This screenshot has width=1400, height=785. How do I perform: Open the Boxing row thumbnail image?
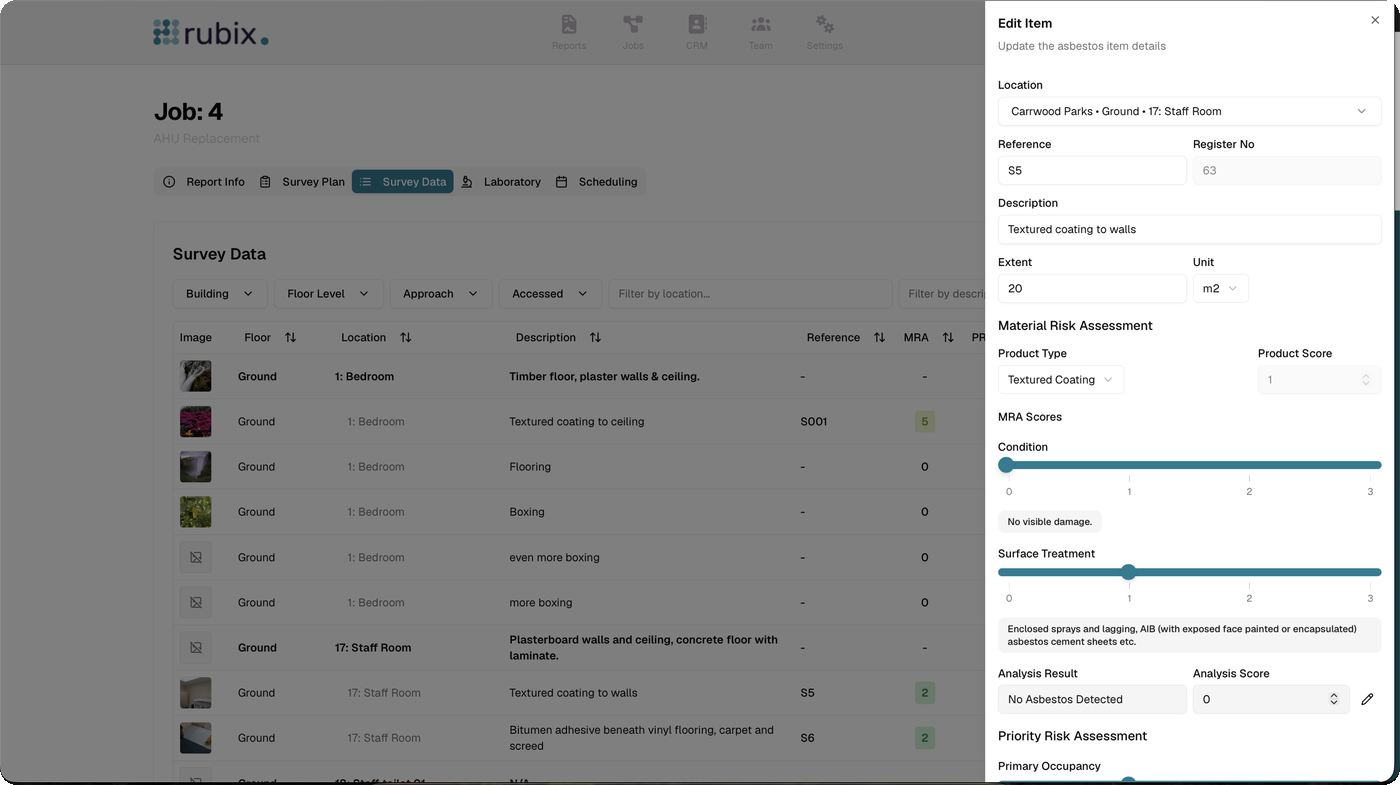click(196, 512)
